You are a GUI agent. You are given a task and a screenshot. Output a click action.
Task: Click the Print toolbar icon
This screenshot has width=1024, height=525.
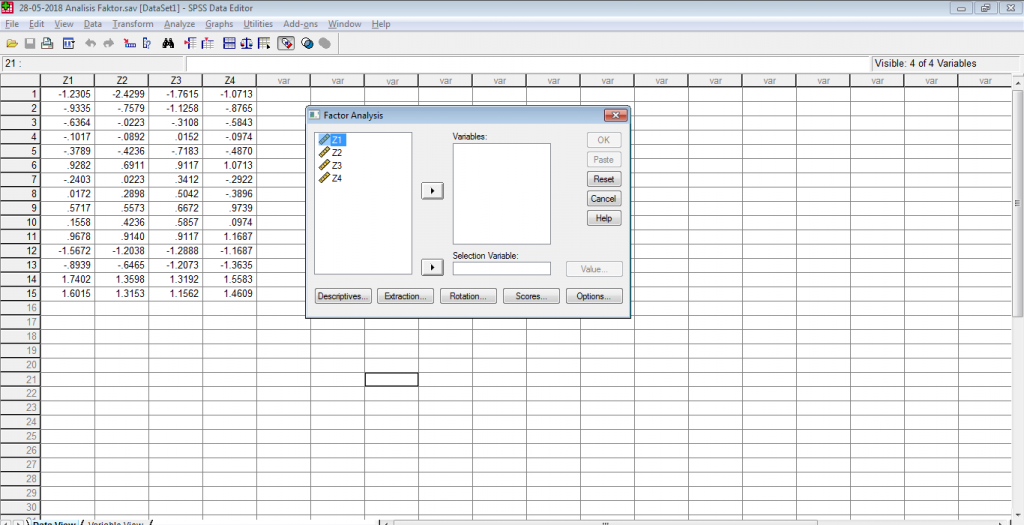(x=47, y=43)
